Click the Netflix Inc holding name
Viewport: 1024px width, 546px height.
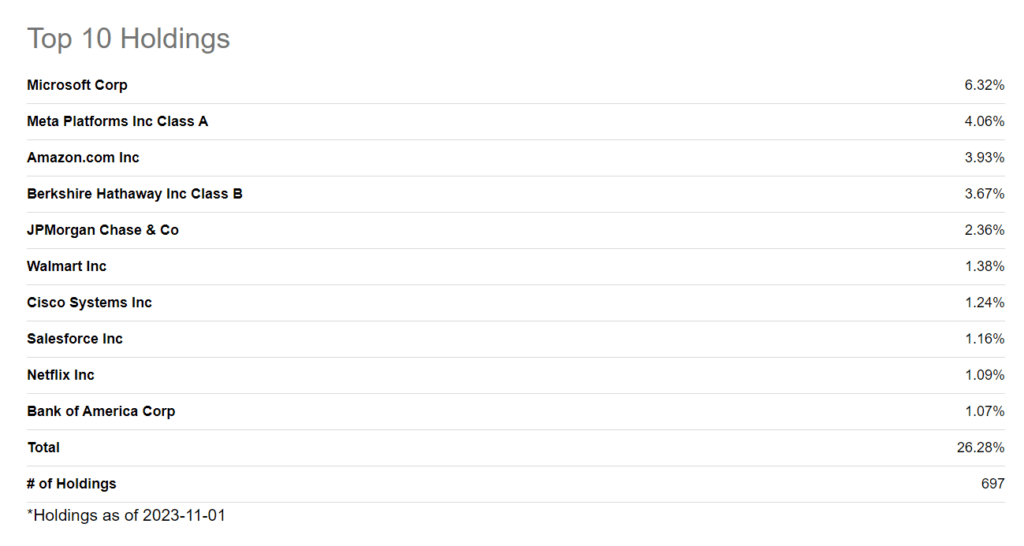pos(61,375)
